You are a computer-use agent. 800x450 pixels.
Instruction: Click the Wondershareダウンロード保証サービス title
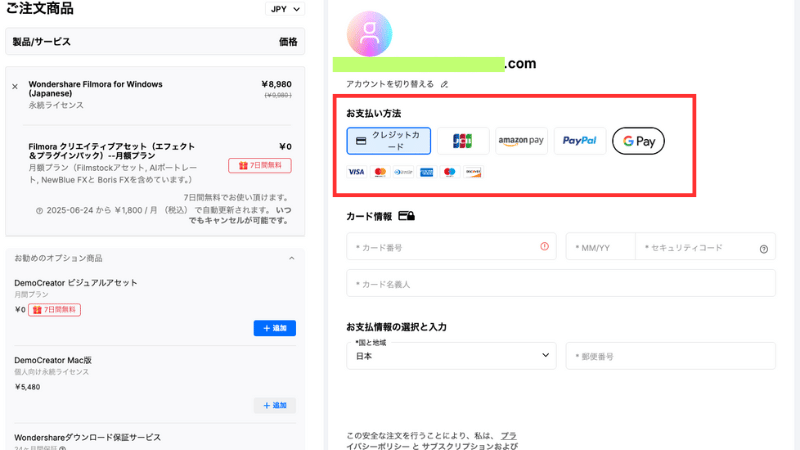87,438
